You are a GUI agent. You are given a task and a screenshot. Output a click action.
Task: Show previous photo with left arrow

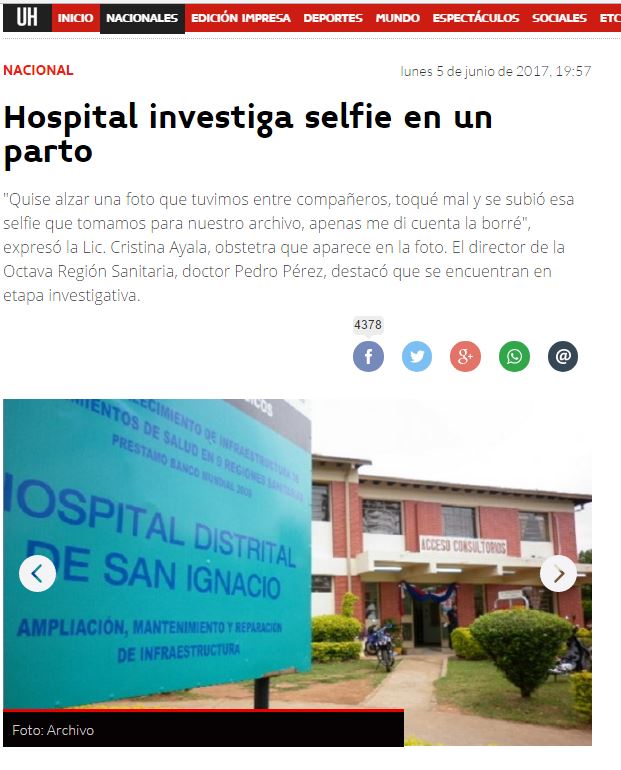[37, 573]
